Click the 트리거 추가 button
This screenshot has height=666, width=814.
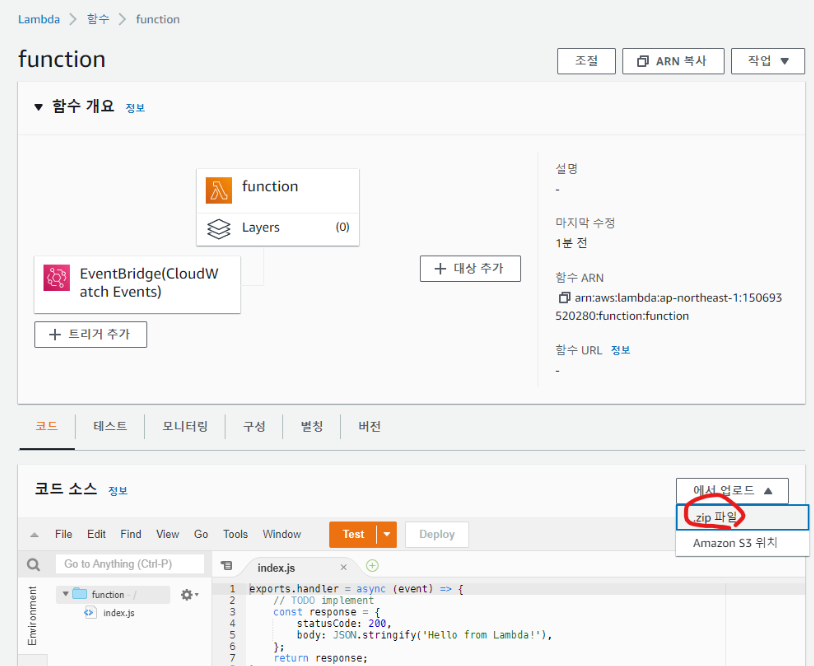click(x=91, y=334)
